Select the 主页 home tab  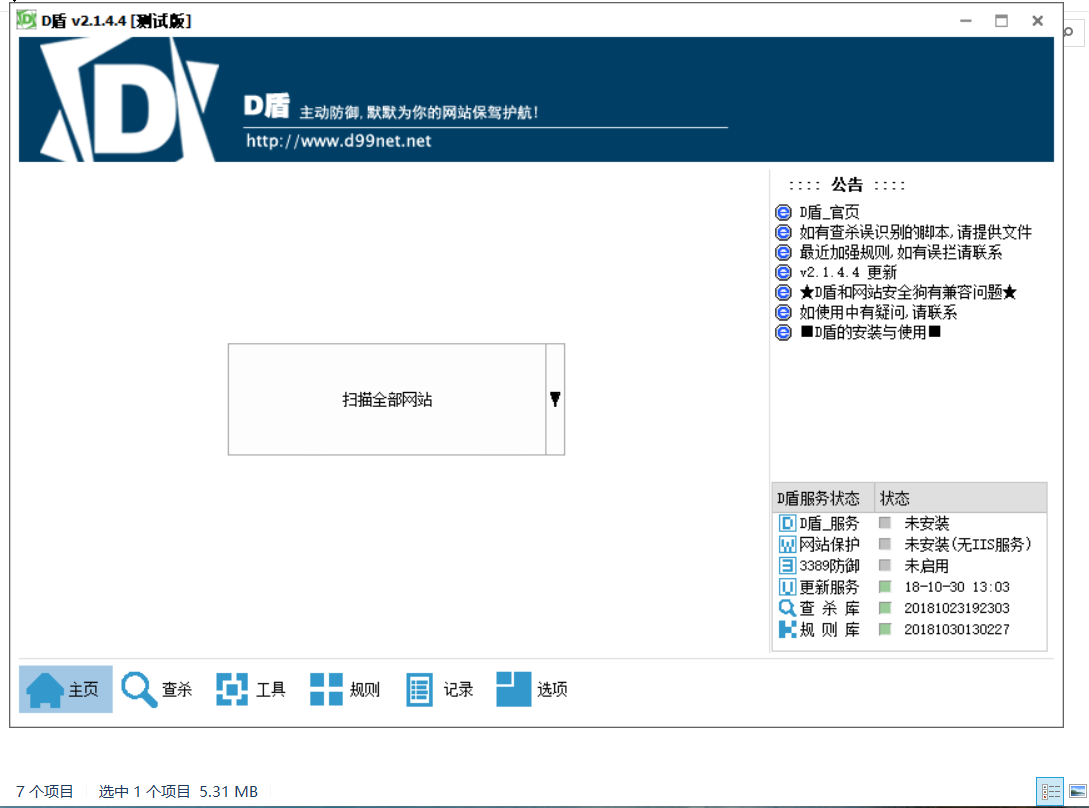click(x=66, y=690)
